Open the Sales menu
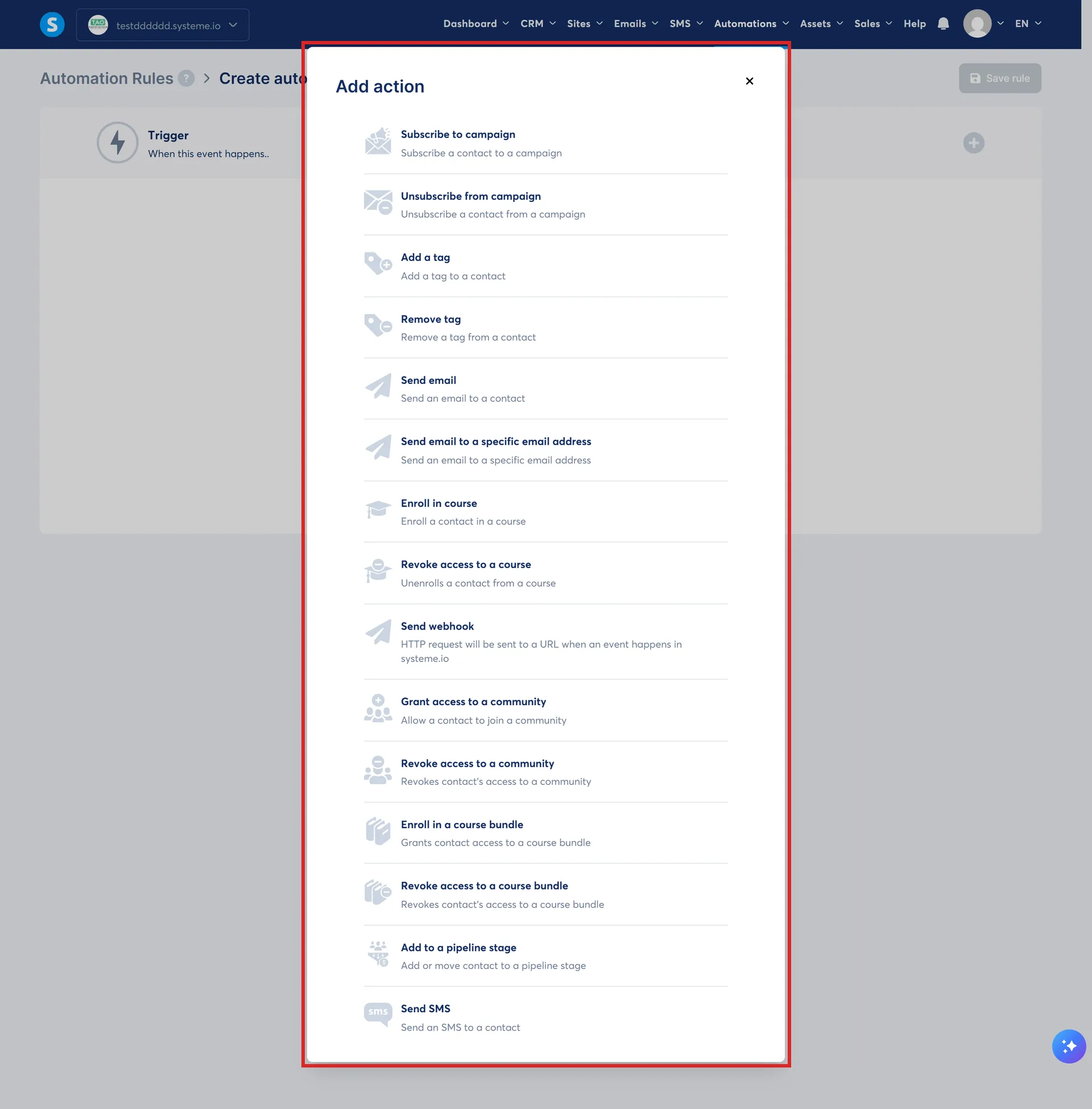The height and width of the screenshot is (1109, 1092). click(x=873, y=23)
